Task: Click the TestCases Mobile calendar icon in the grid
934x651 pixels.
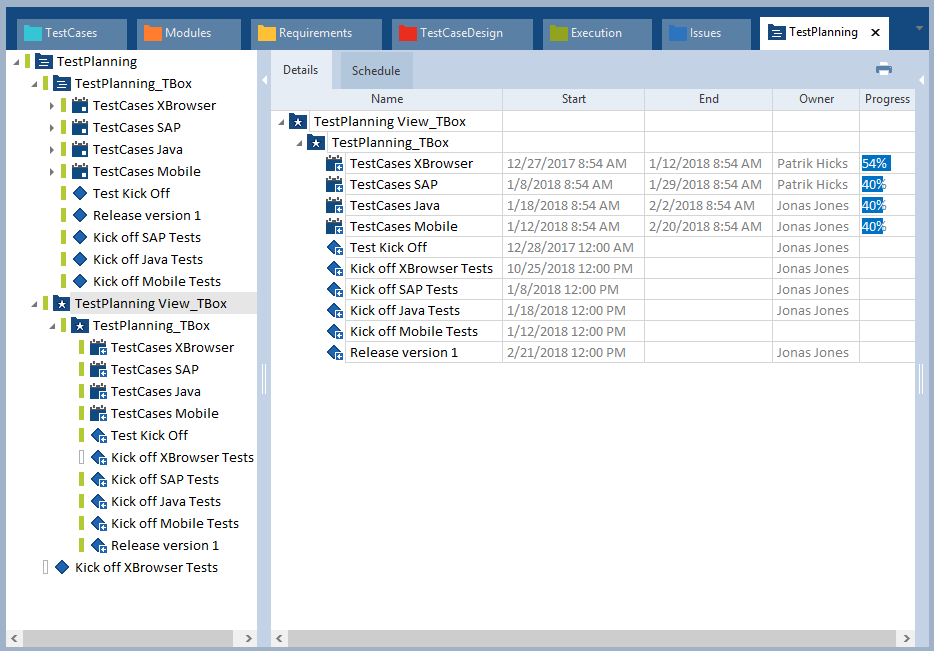Action: click(x=335, y=226)
